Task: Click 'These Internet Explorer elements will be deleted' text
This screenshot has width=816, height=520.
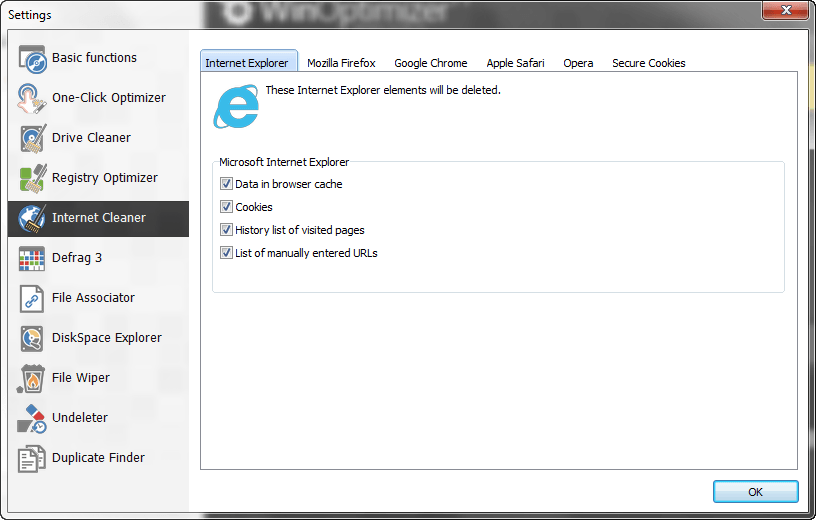Action: tap(383, 90)
